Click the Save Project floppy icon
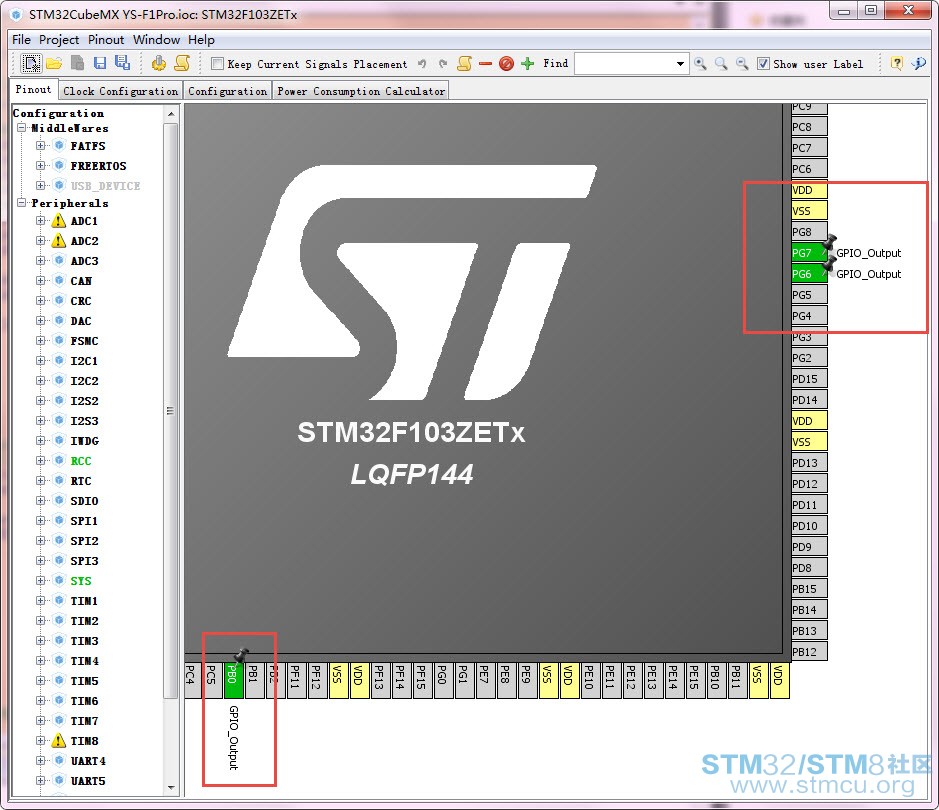 tap(100, 63)
